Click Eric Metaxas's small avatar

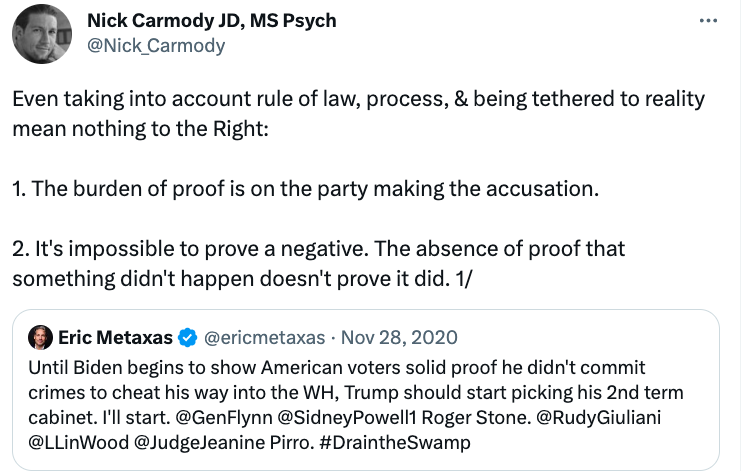coord(40,337)
